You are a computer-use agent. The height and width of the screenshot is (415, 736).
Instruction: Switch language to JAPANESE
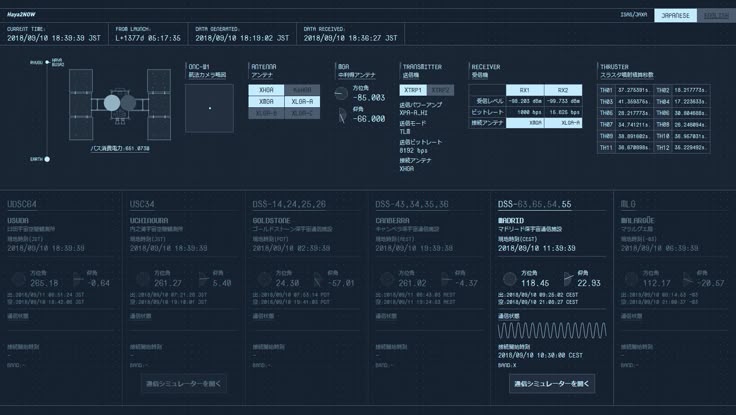[x=675, y=15]
